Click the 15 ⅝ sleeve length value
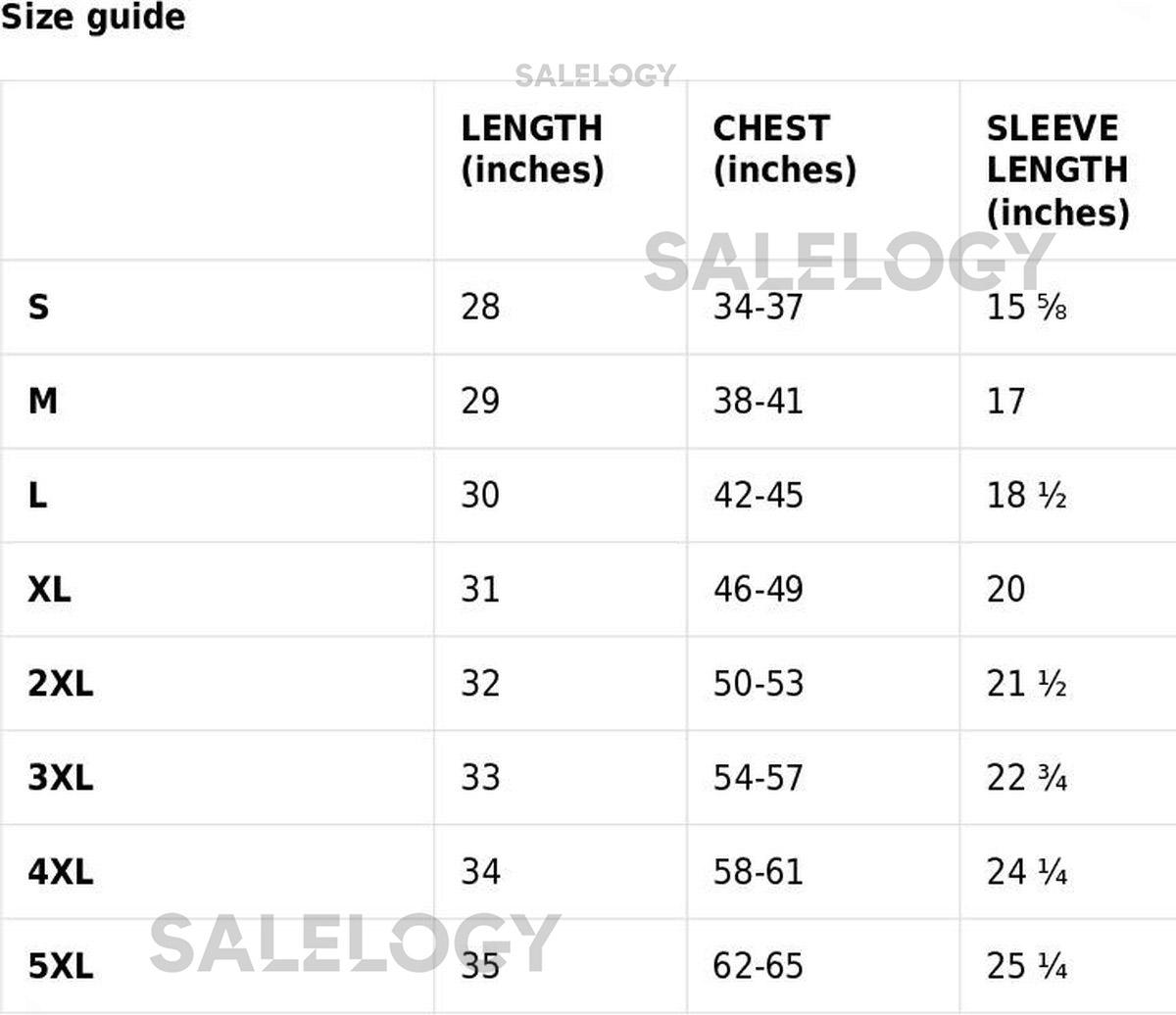1176x1015 pixels. tap(1026, 308)
